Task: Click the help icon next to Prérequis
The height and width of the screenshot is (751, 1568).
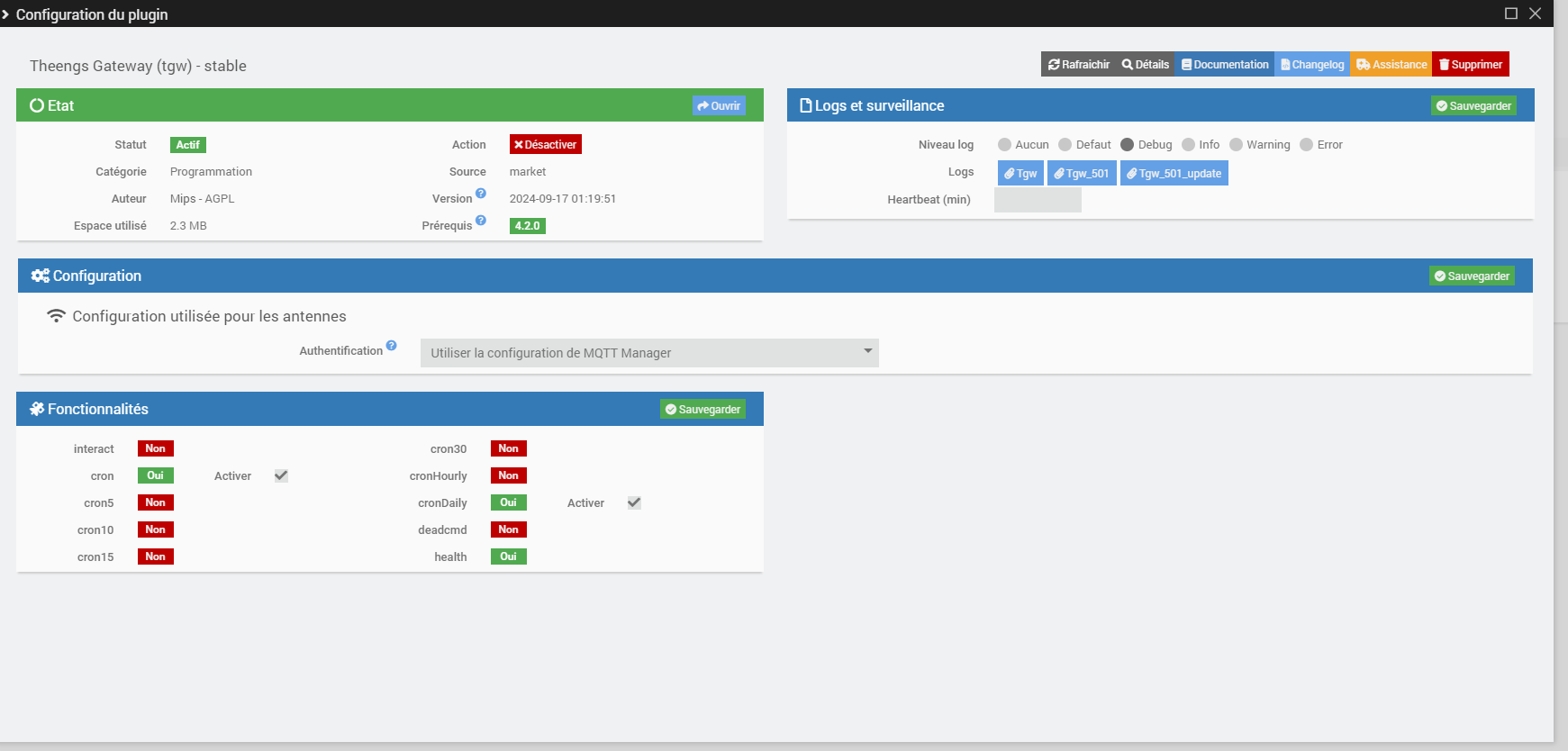Action: pyautogui.click(x=481, y=220)
